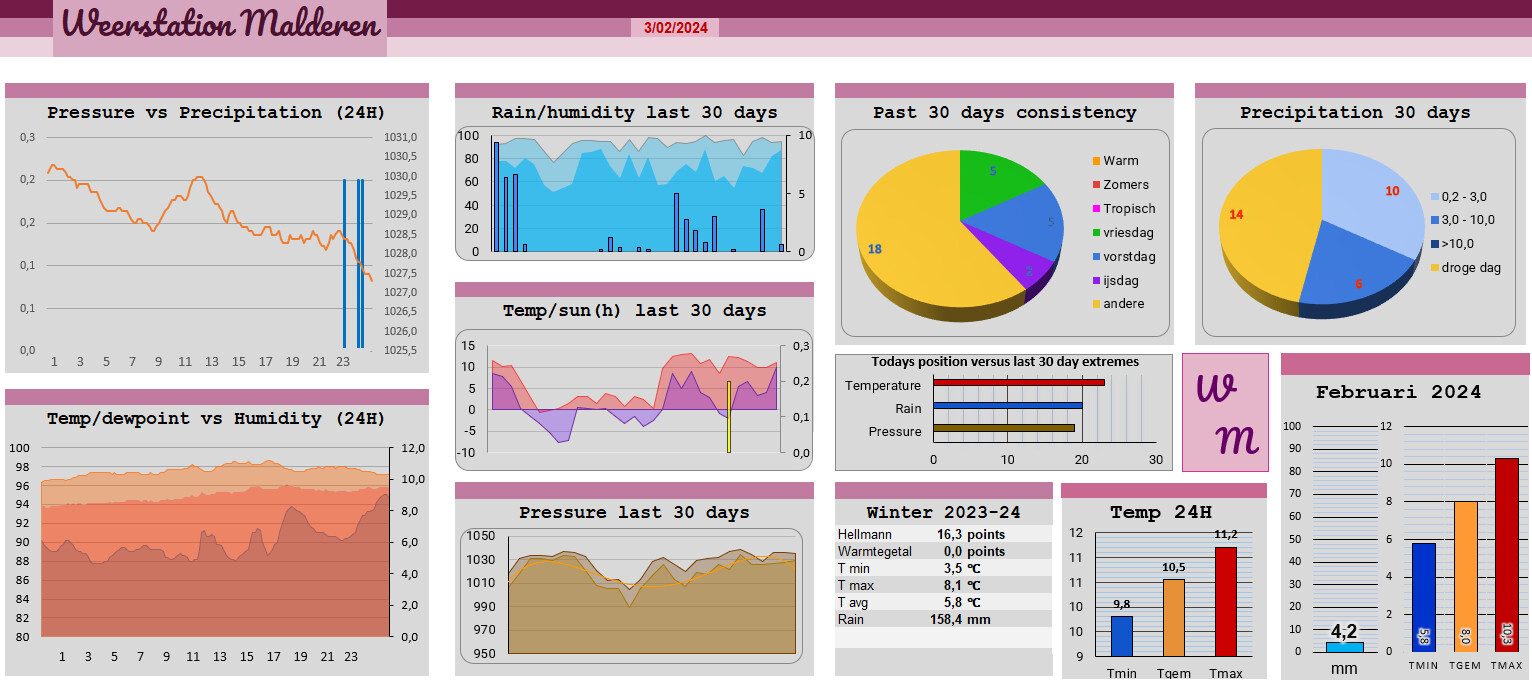1532x683 pixels.
Task: Click the orange Tgem bar showing 10,5
Action: pos(1174,617)
